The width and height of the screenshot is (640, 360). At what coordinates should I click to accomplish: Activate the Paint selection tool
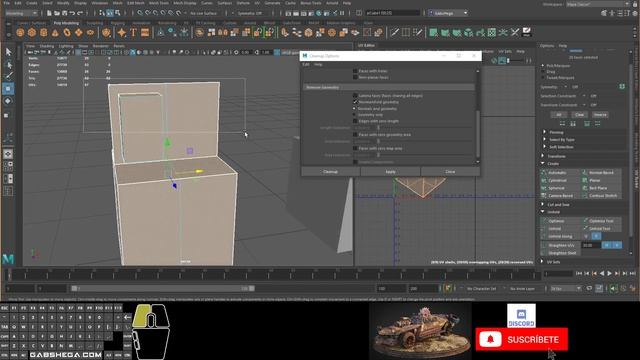[8, 76]
